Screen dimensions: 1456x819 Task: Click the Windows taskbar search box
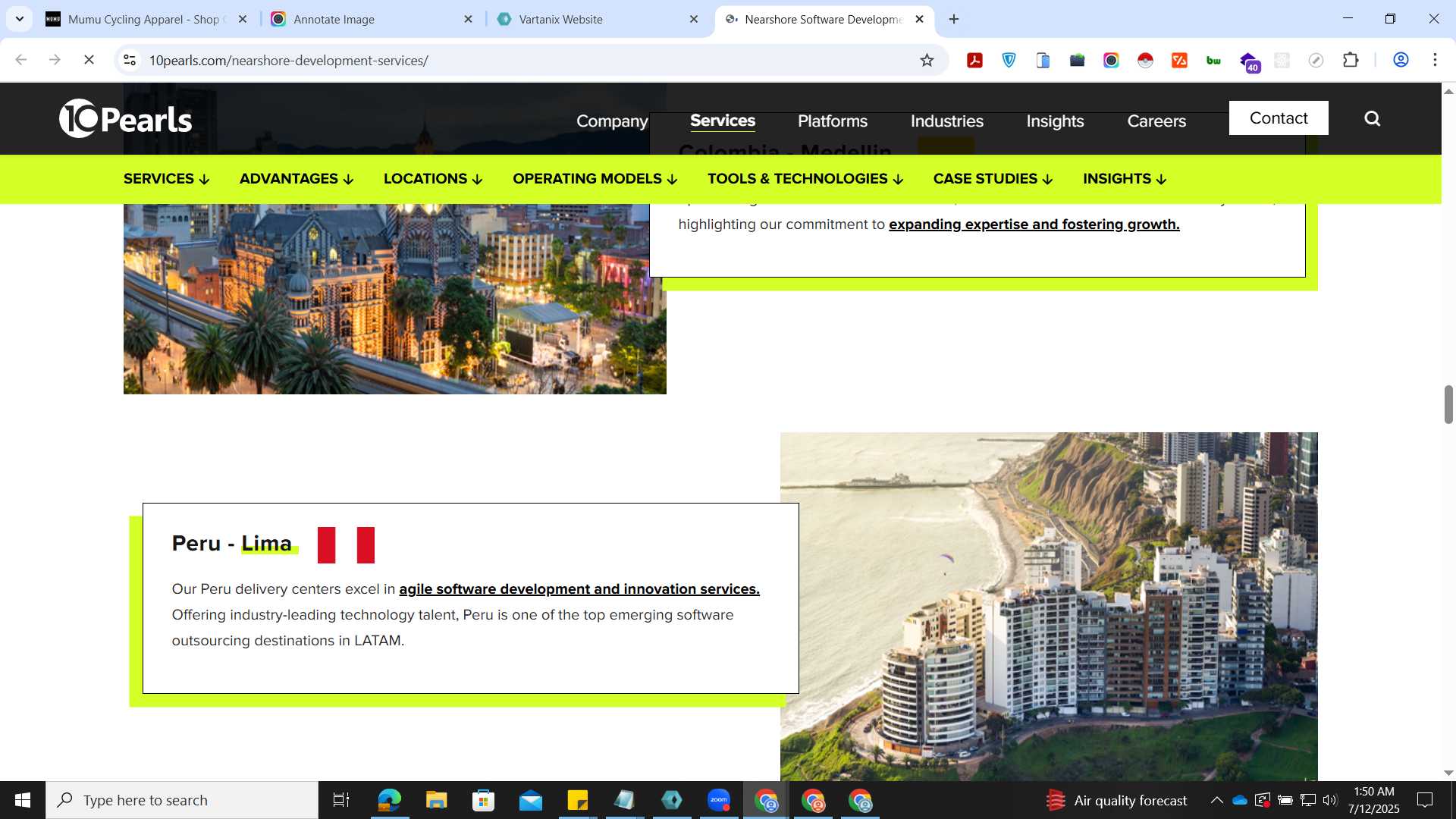pos(182,800)
